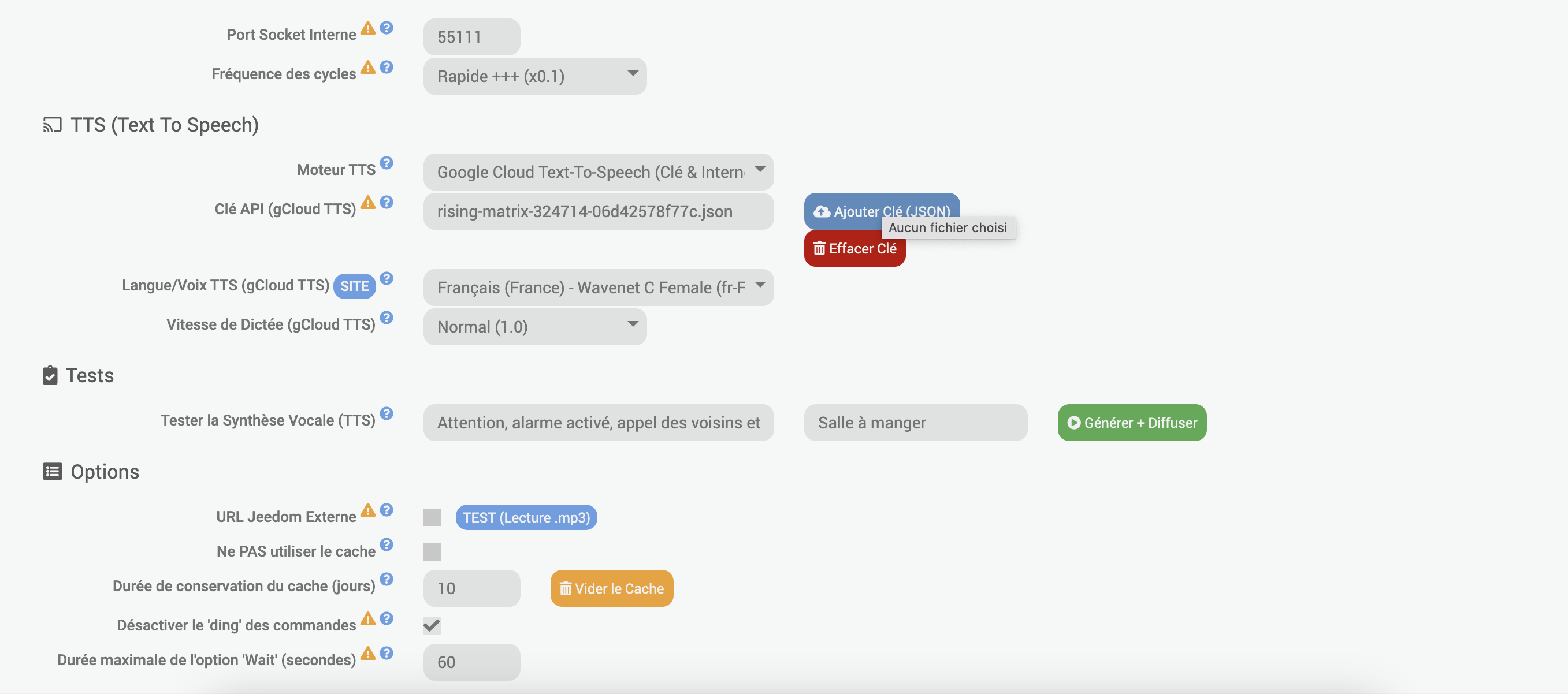Tick the Ne PAS utiliser le cache checkbox

pyautogui.click(x=432, y=553)
